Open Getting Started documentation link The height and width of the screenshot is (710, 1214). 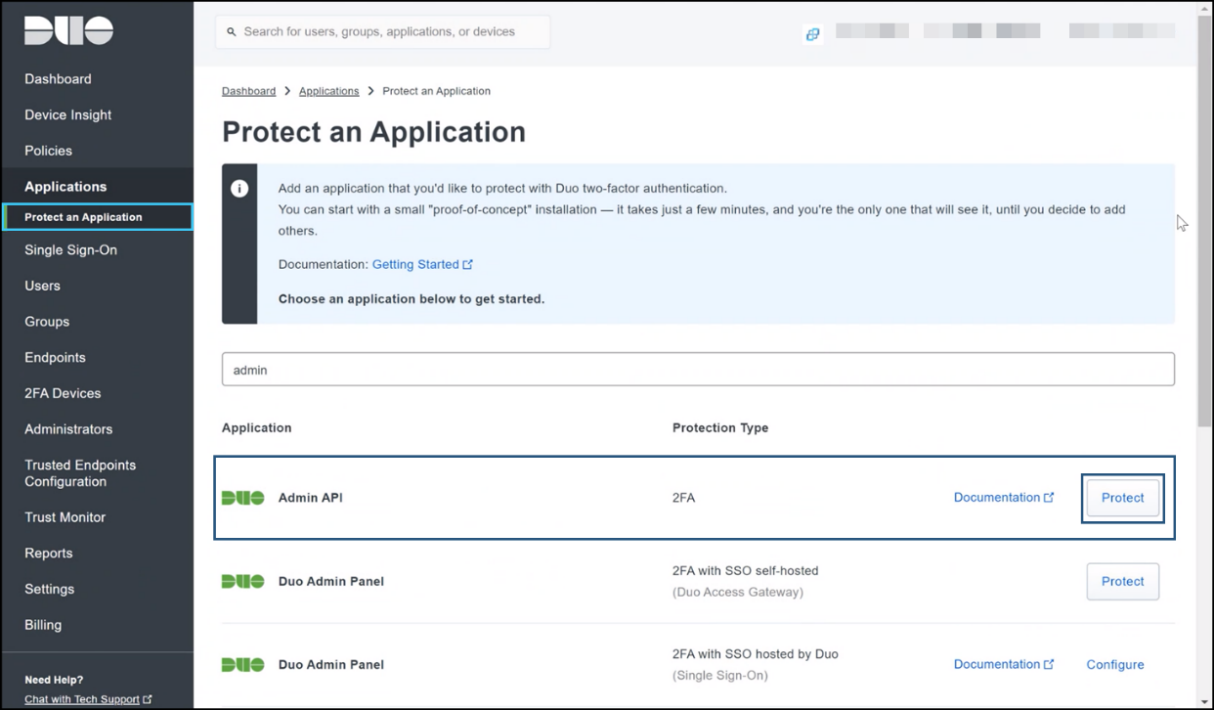click(x=415, y=265)
